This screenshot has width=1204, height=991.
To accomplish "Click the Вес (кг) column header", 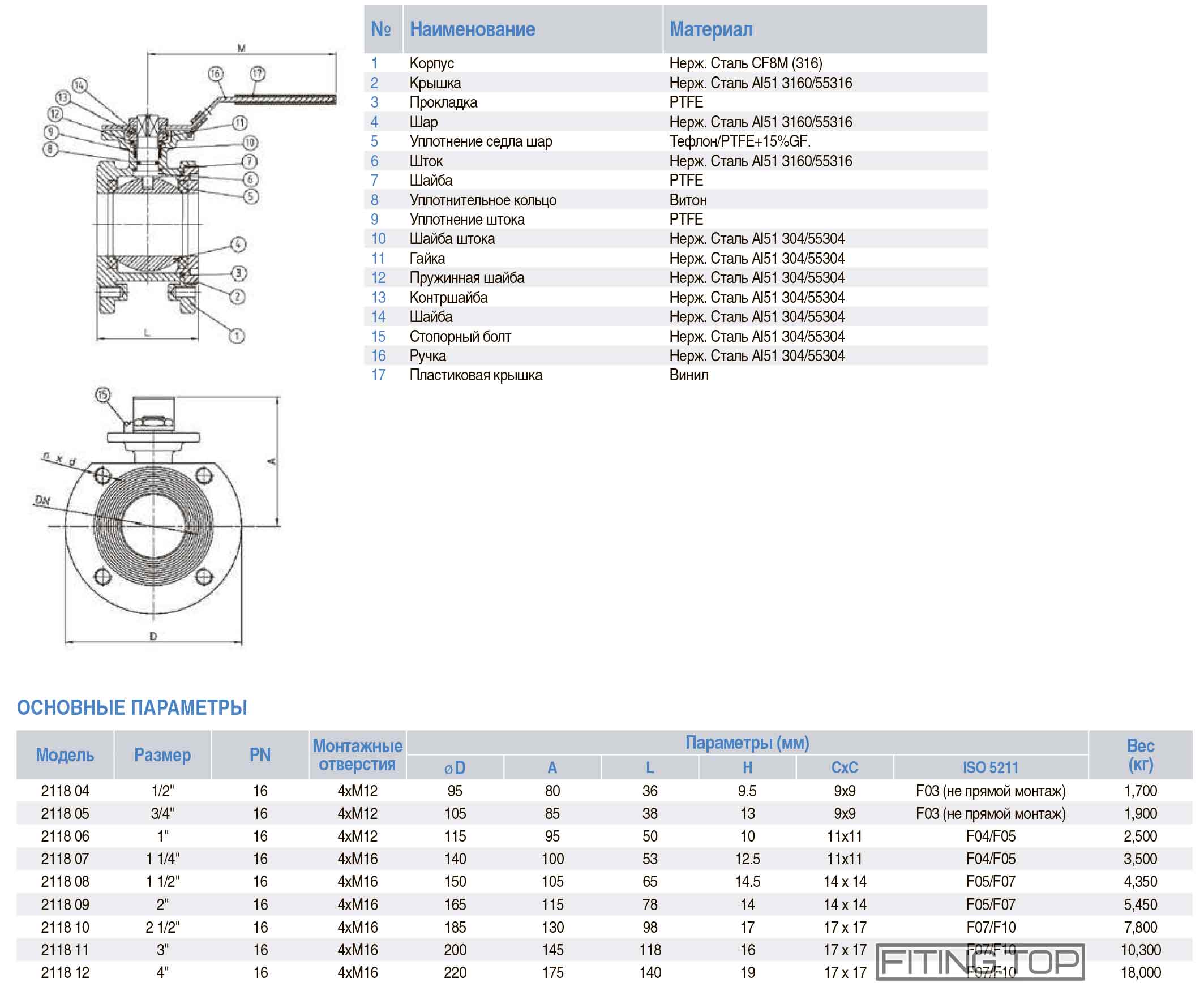I will point(1140,754).
